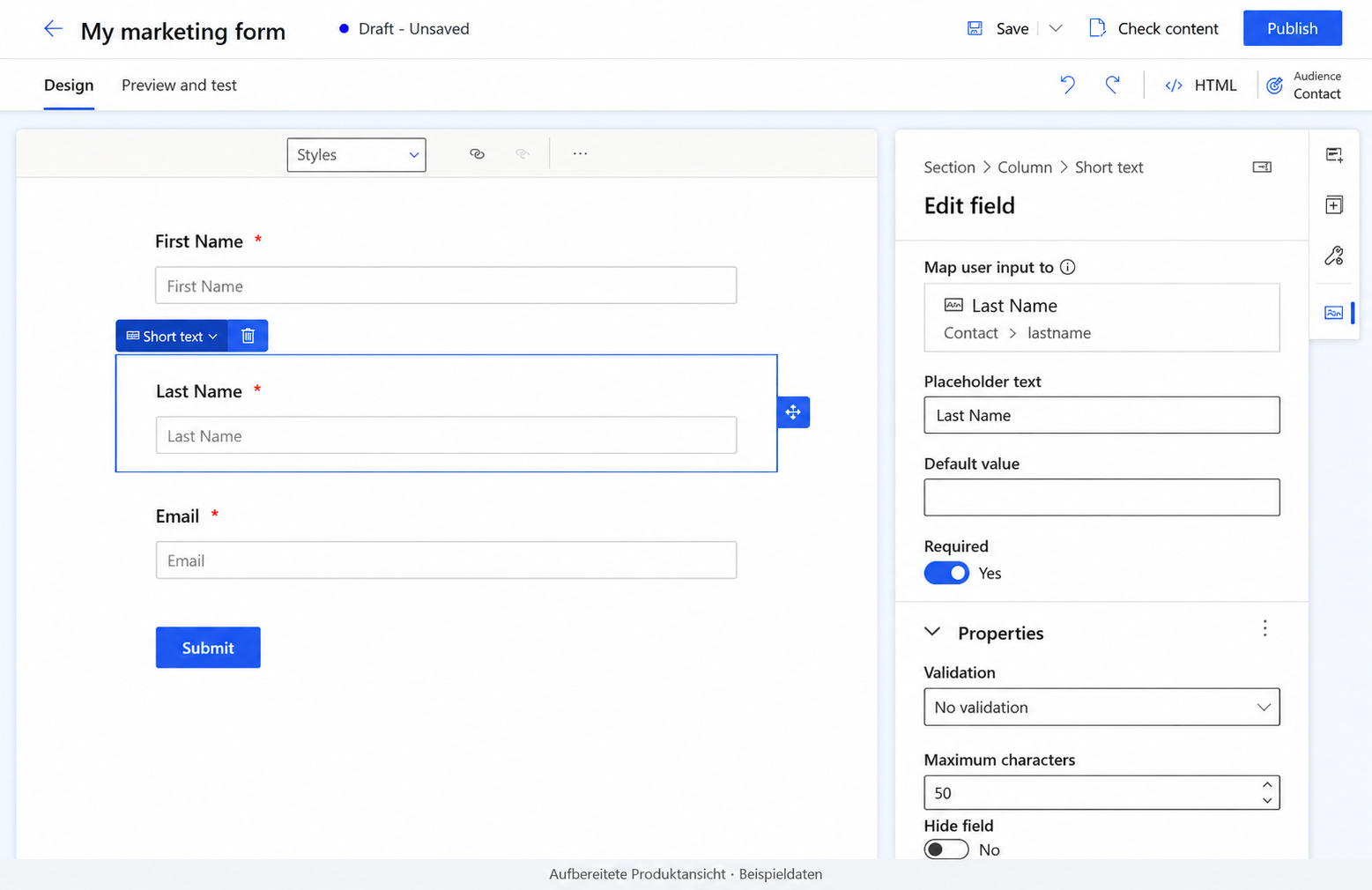The width and height of the screenshot is (1372, 890).
Task: Open Properties section vertical ellipsis menu
Action: [x=1264, y=628]
